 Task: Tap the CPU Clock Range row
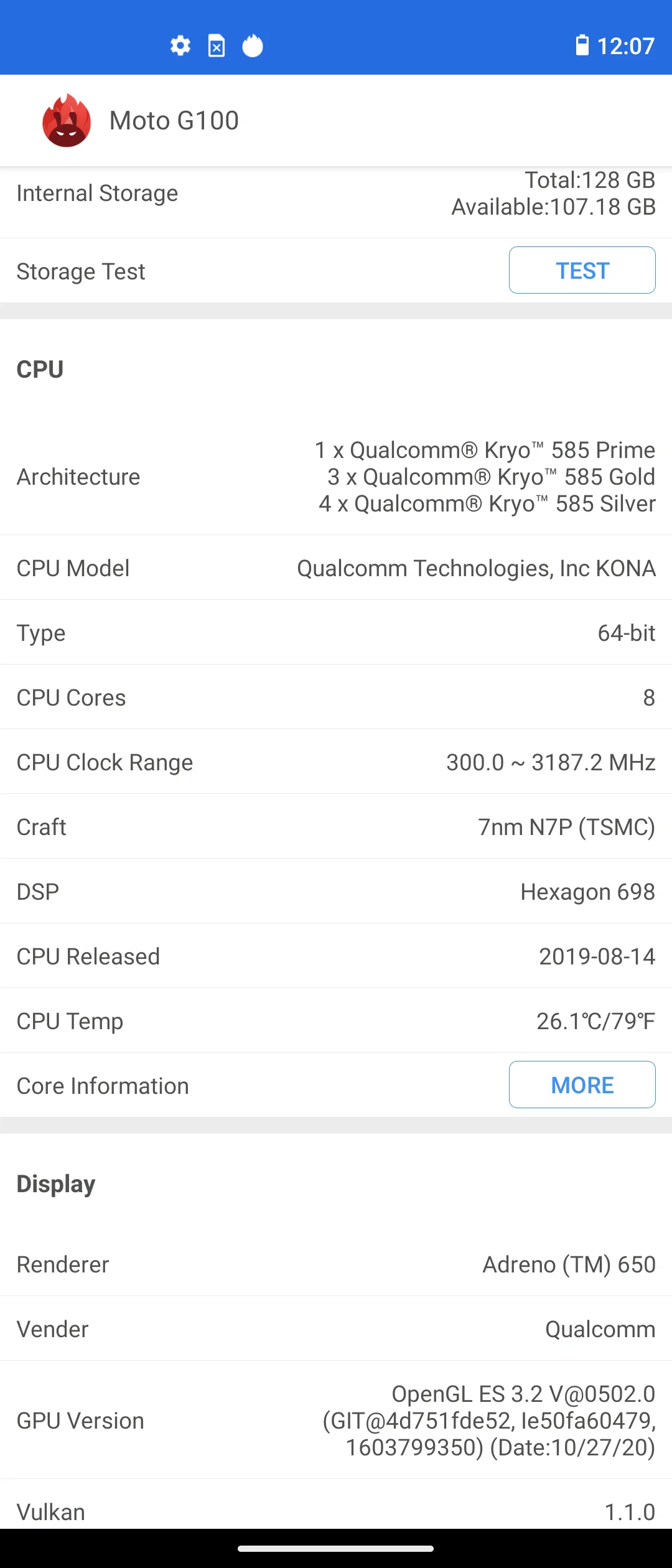pyautogui.click(x=336, y=762)
